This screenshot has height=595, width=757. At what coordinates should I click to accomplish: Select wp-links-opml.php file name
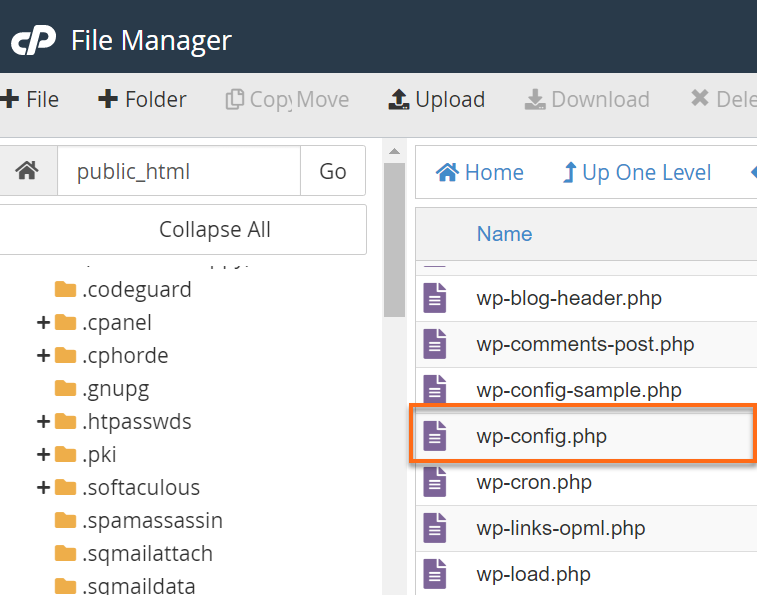pyautogui.click(x=561, y=528)
